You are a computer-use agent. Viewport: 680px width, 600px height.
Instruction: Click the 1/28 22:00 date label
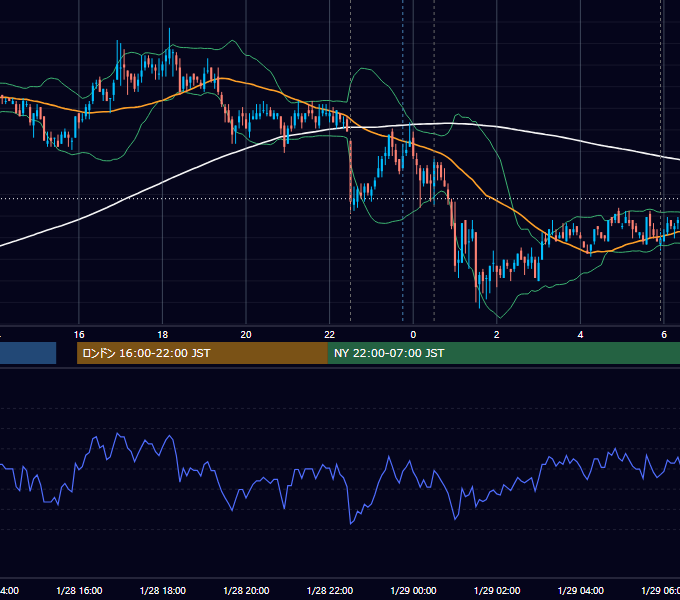330,590
